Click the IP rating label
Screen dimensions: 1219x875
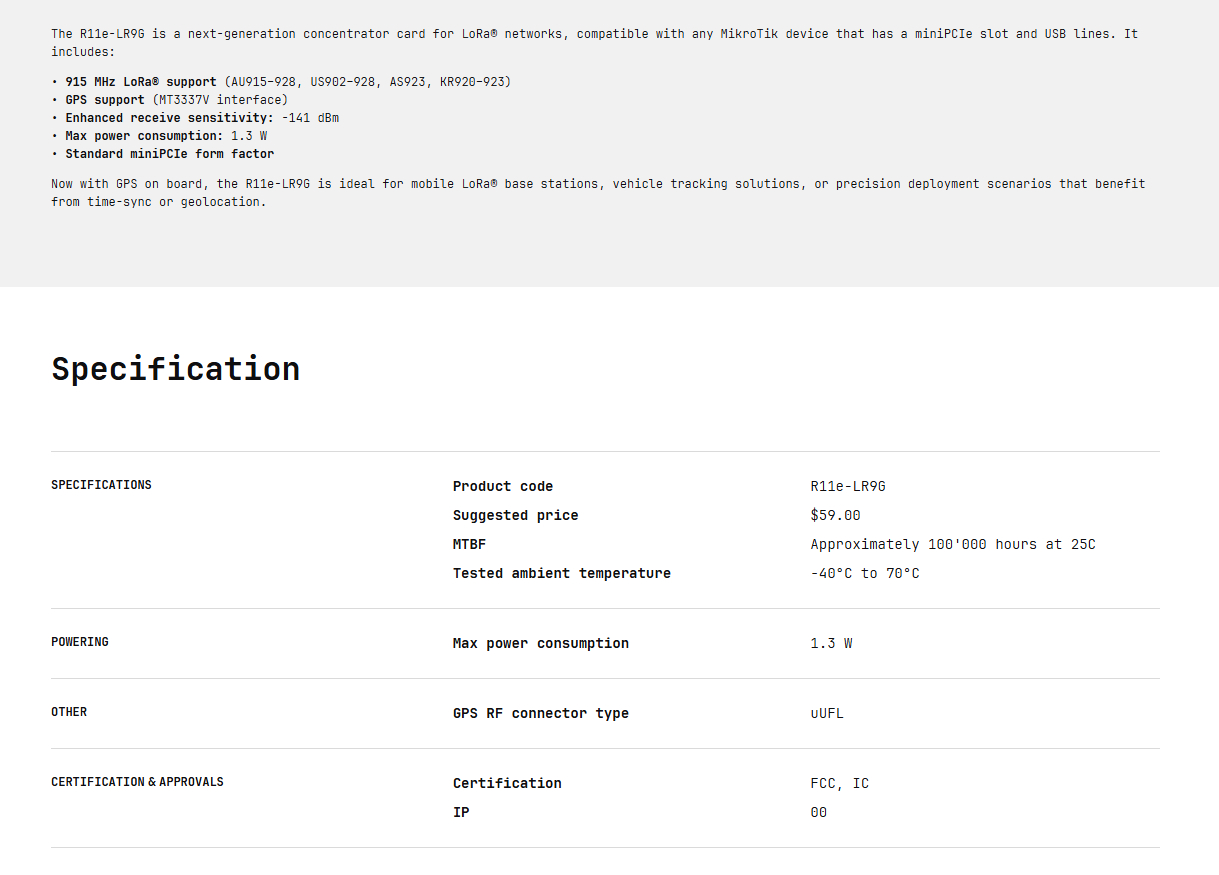click(461, 813)
